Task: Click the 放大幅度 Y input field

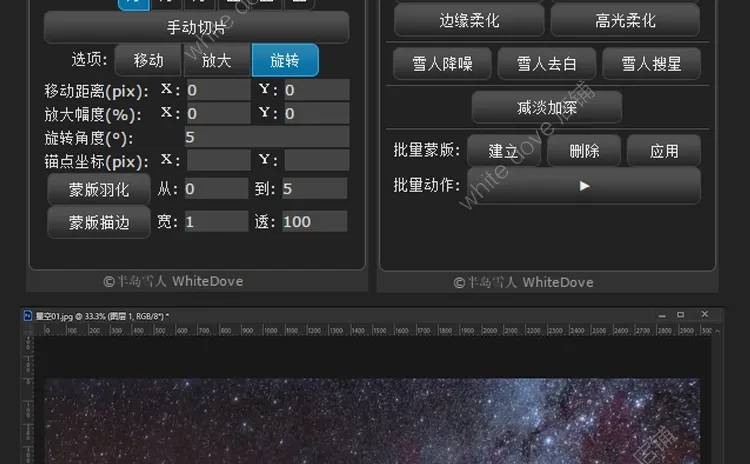Action: tap(317, 113)
